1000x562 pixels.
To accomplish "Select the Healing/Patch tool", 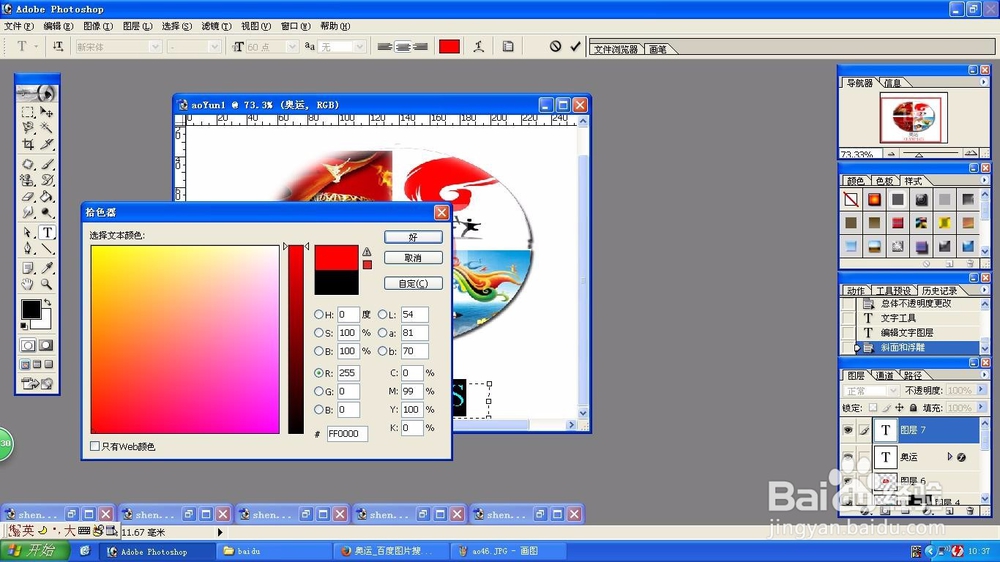I will [27, 164].
